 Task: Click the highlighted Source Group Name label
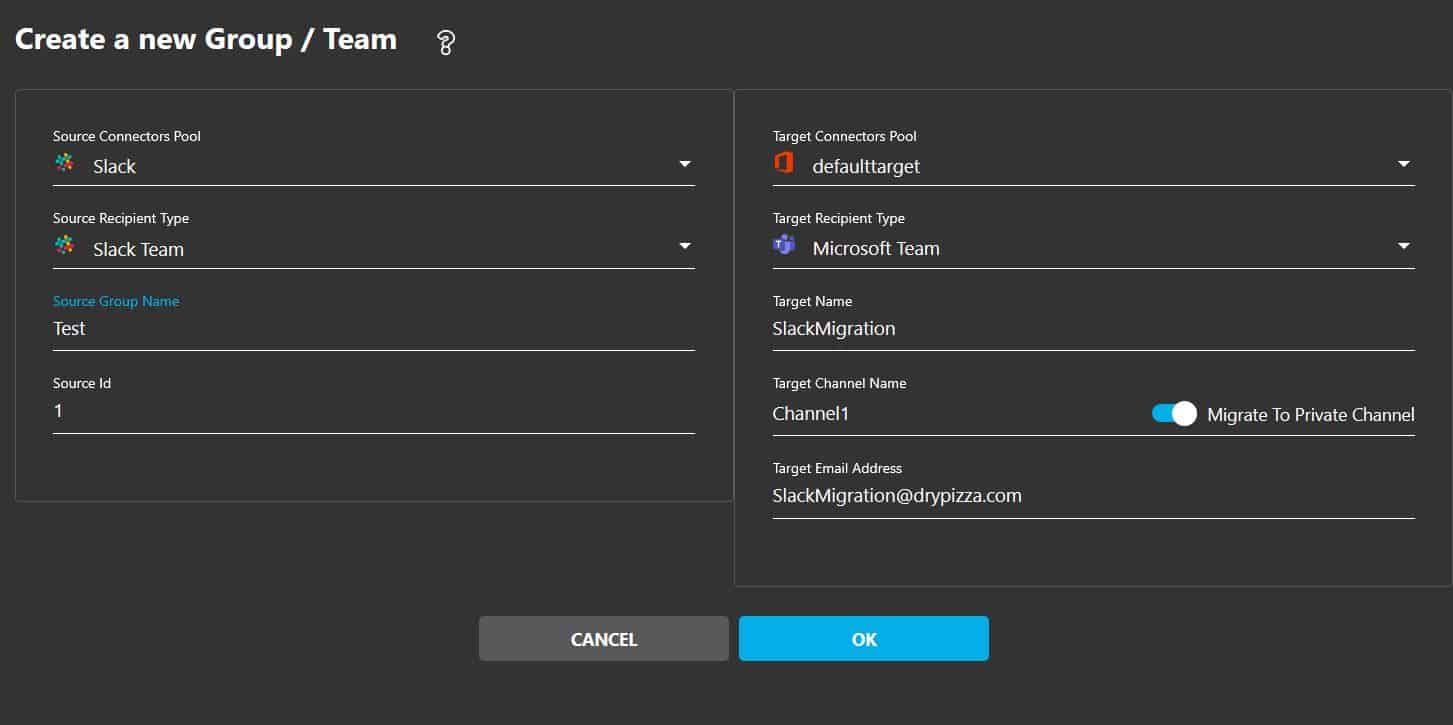coord(116,300)
